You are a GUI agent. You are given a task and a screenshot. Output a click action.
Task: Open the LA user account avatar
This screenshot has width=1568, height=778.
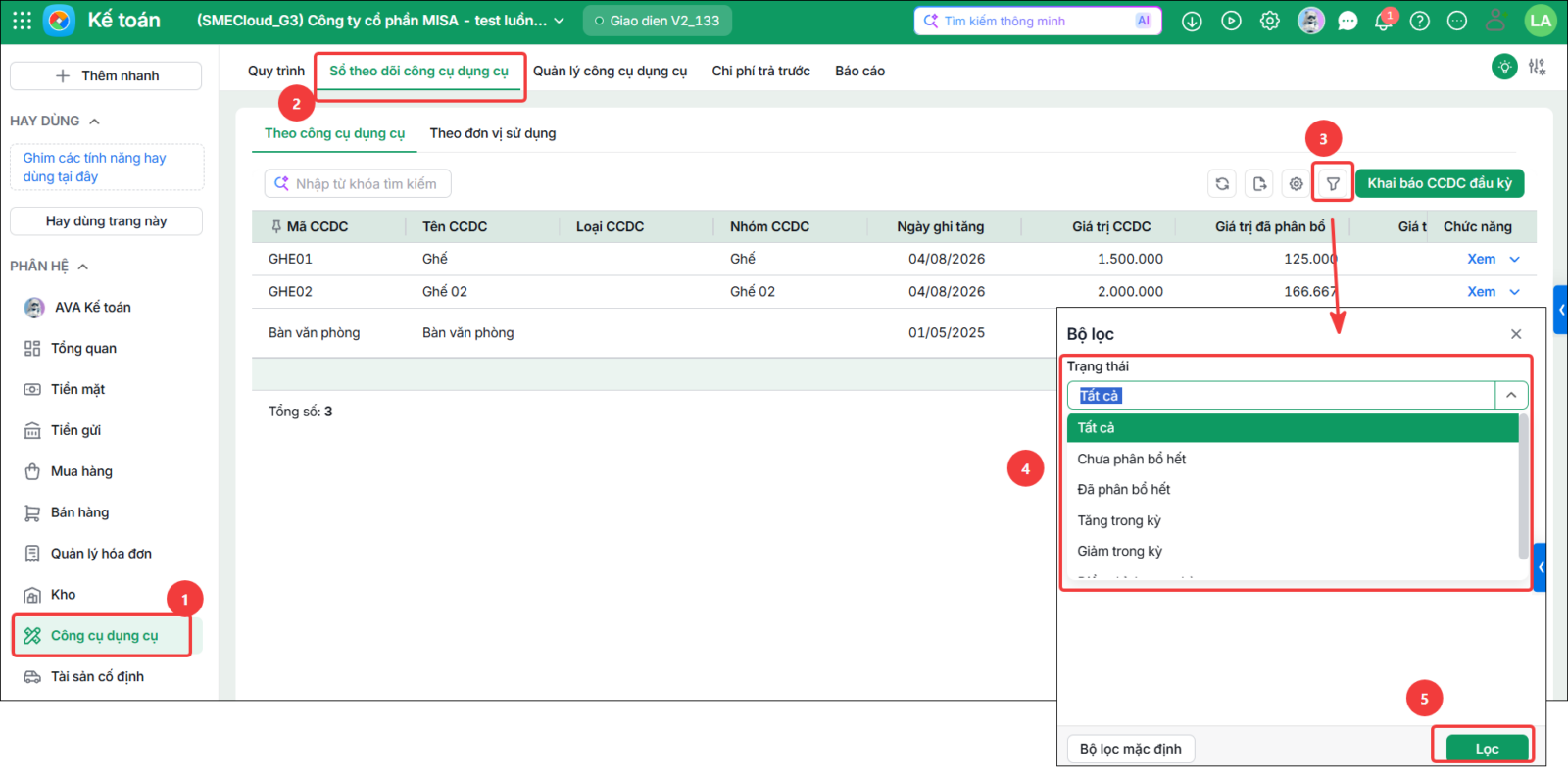coord(1541,21)
